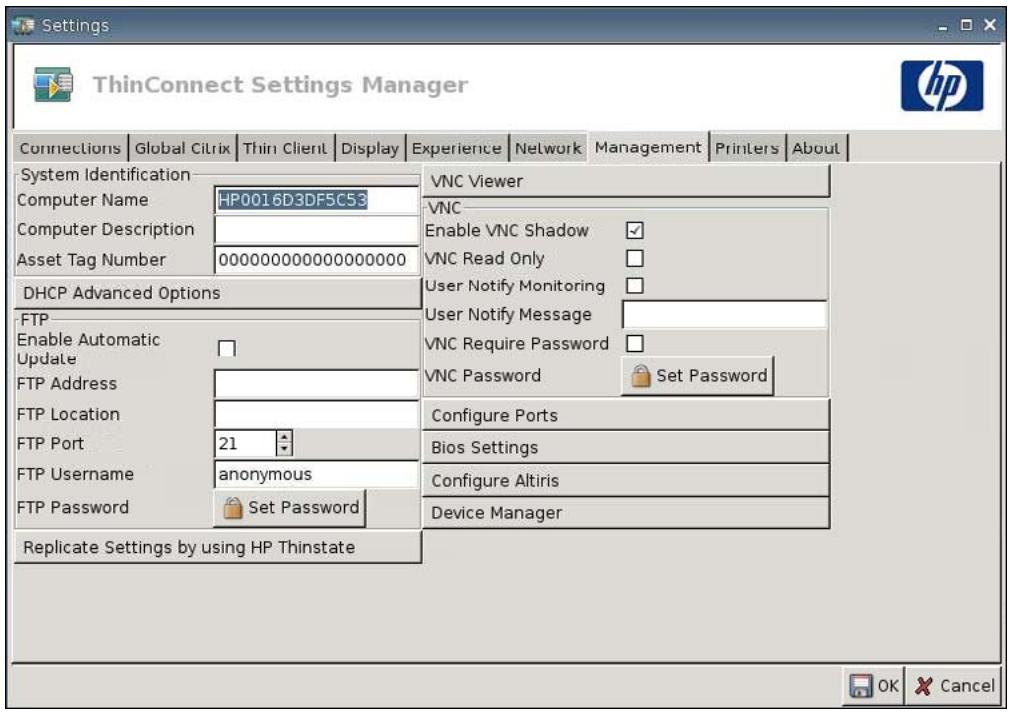The image size is (1009, 712).
Task: View the About tab
Action: (x=816, y=148)
